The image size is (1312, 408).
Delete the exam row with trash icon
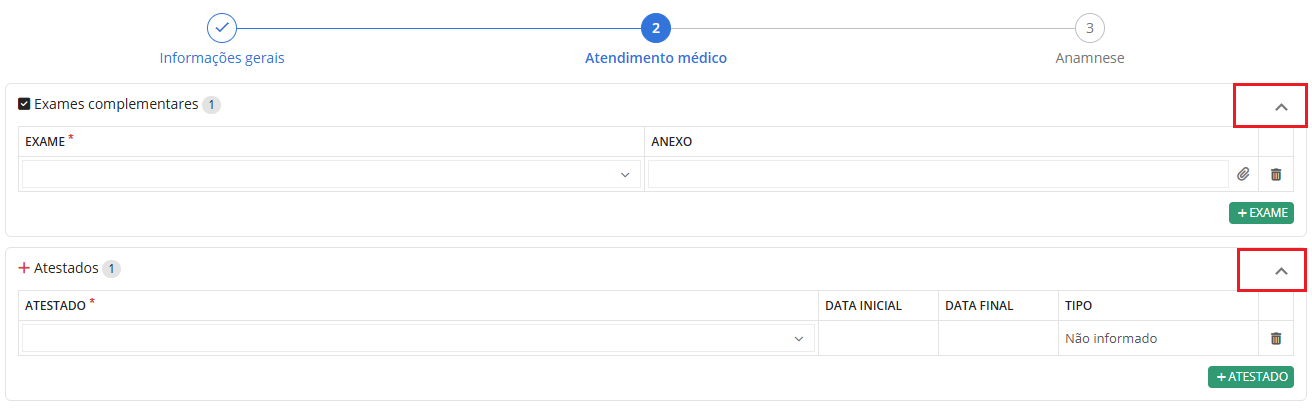(x=1276, y=174)
